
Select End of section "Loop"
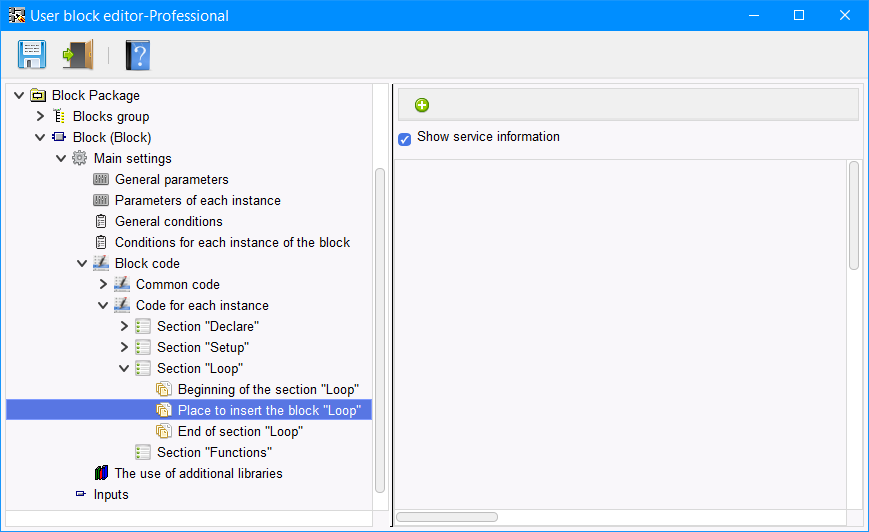[239, 431]
